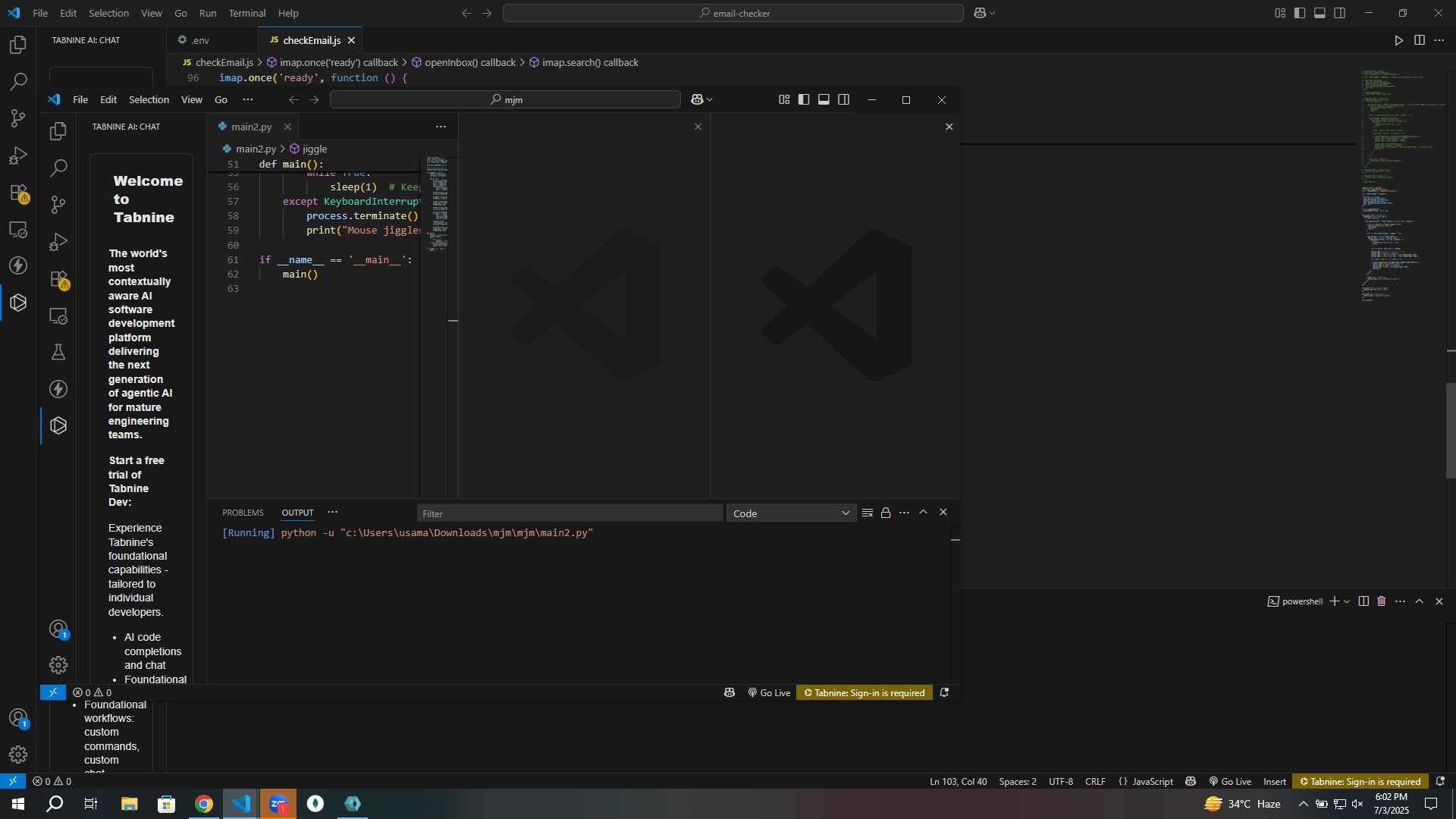Image resolution: width=1456 pixels, height=819 pixels.
Task: Click the Filter field in Output panel
Action: point(570,513)
